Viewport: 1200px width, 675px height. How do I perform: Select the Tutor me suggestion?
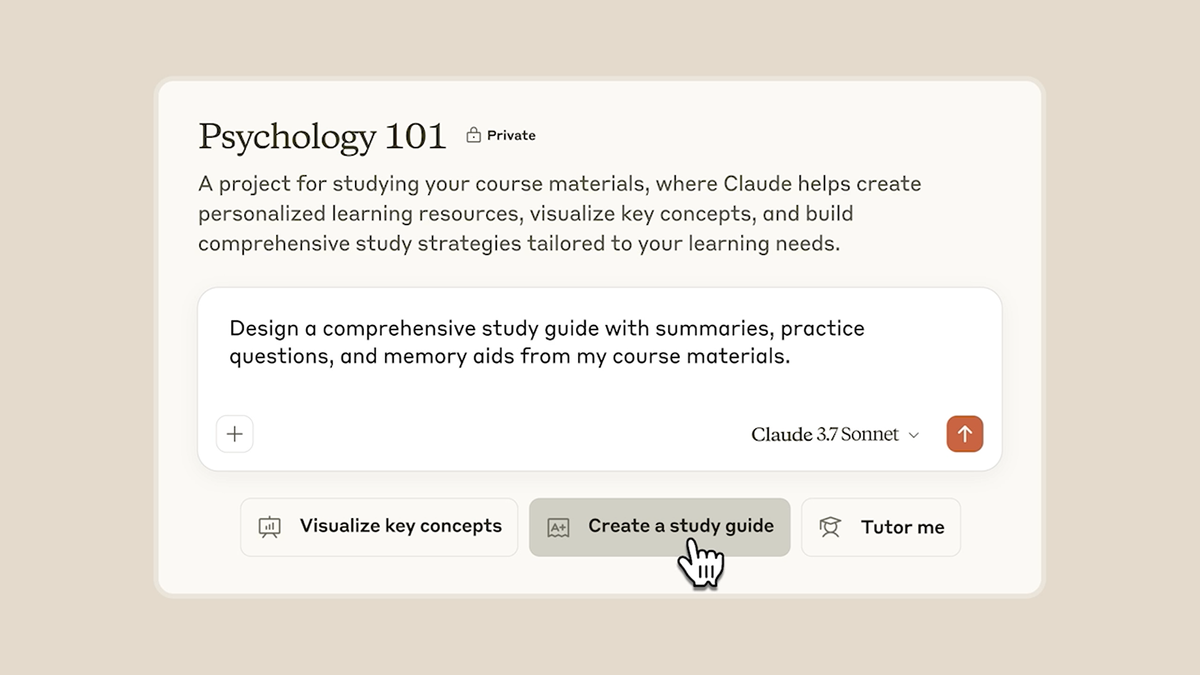tap(881, 527)
